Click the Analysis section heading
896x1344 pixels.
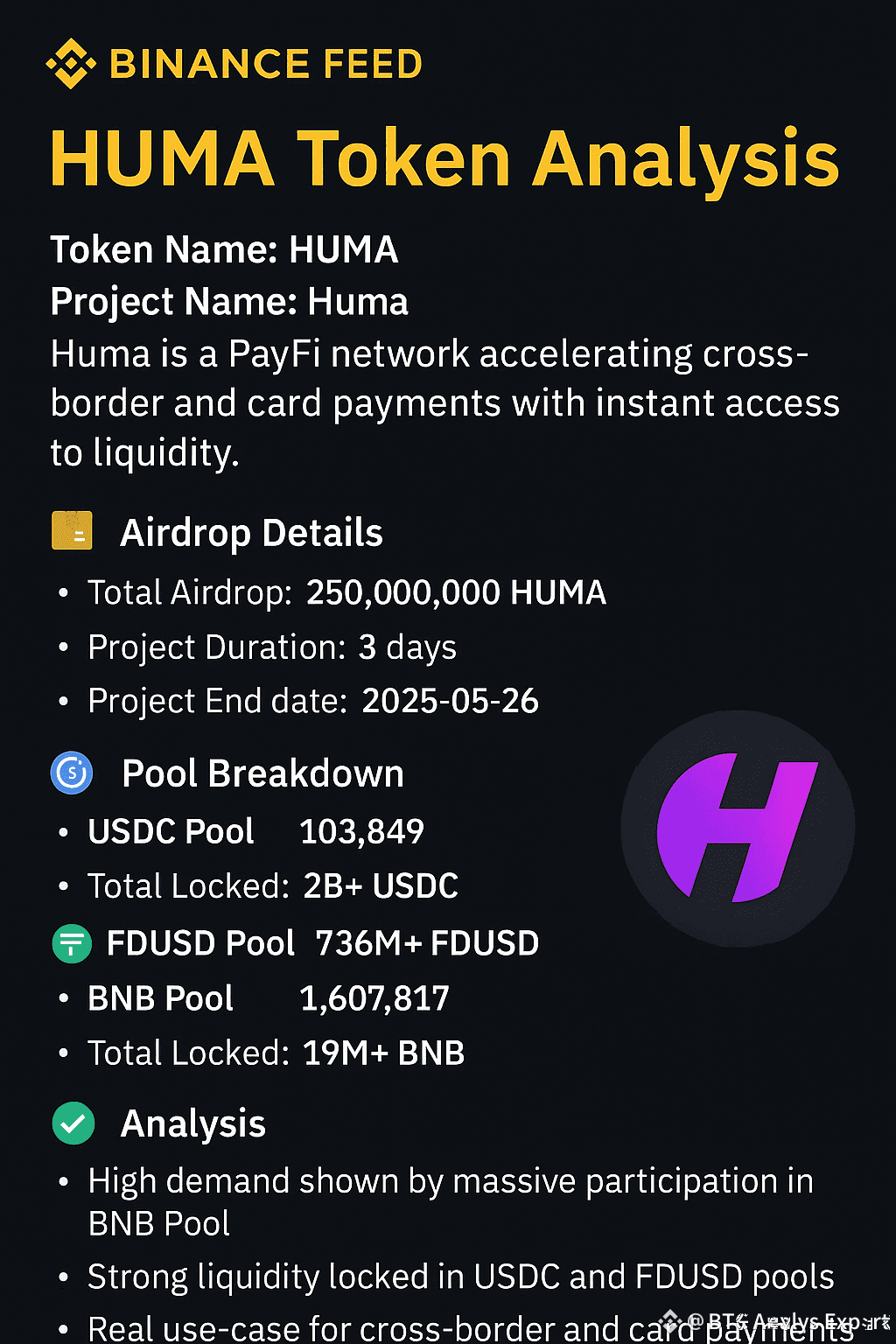click(x=192, y=1123)
